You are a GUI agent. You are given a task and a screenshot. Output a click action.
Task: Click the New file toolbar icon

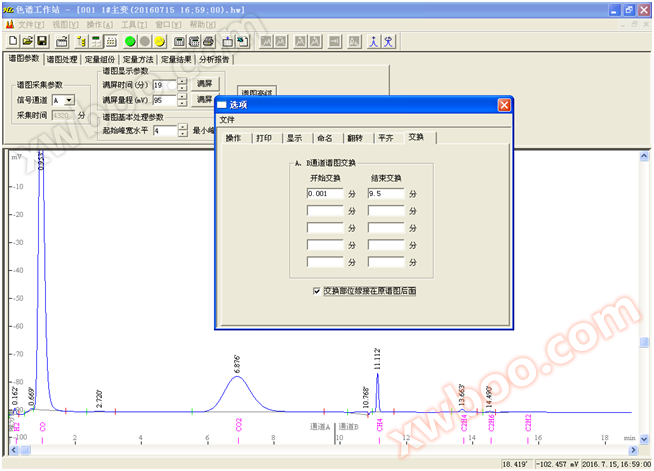[13, 42]
